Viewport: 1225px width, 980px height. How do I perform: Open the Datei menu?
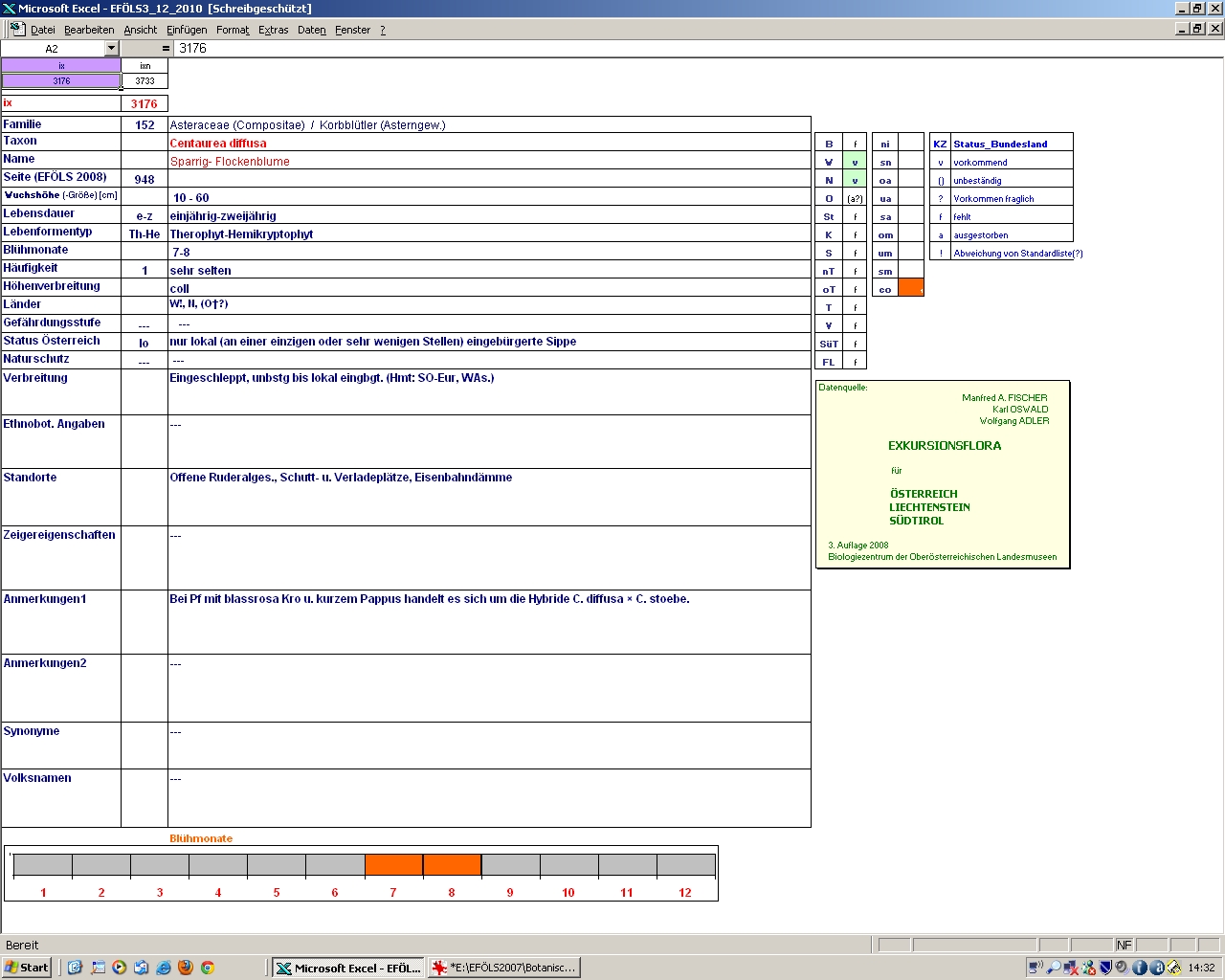tap(43, 30)
